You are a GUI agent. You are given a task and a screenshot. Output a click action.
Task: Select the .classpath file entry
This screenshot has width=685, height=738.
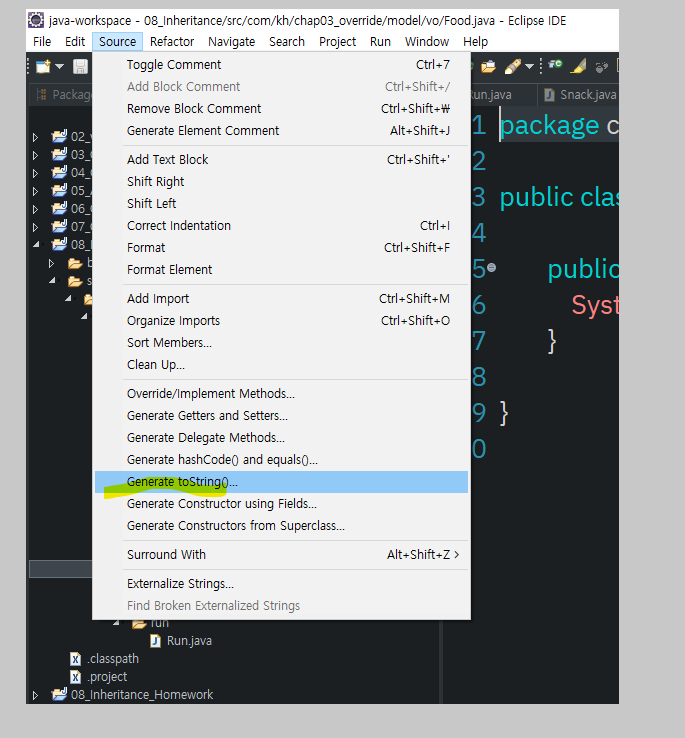click(113, 659)
